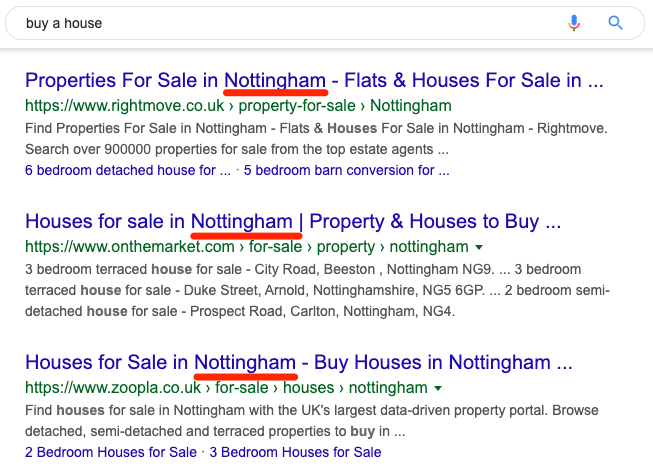Expand the dropdown arrow beside the zoopla.co.uk URL
This screenshot has width=653, height=471.
438,389
